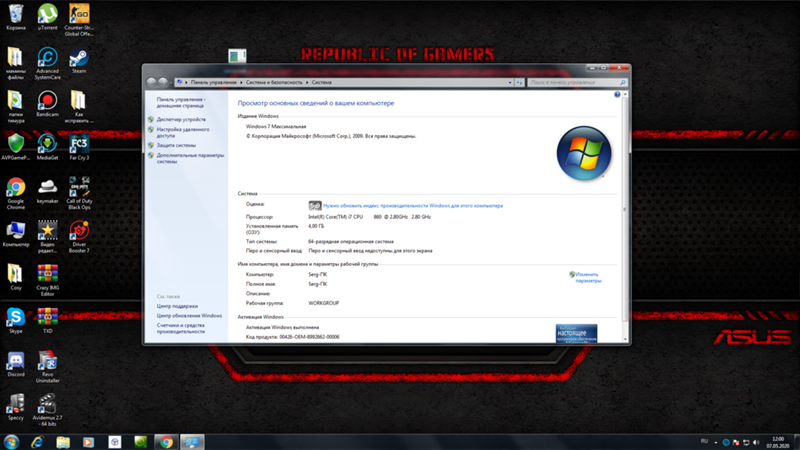Click the update performance index link
Screen dimensions: 800x450
tap(413, 206)
